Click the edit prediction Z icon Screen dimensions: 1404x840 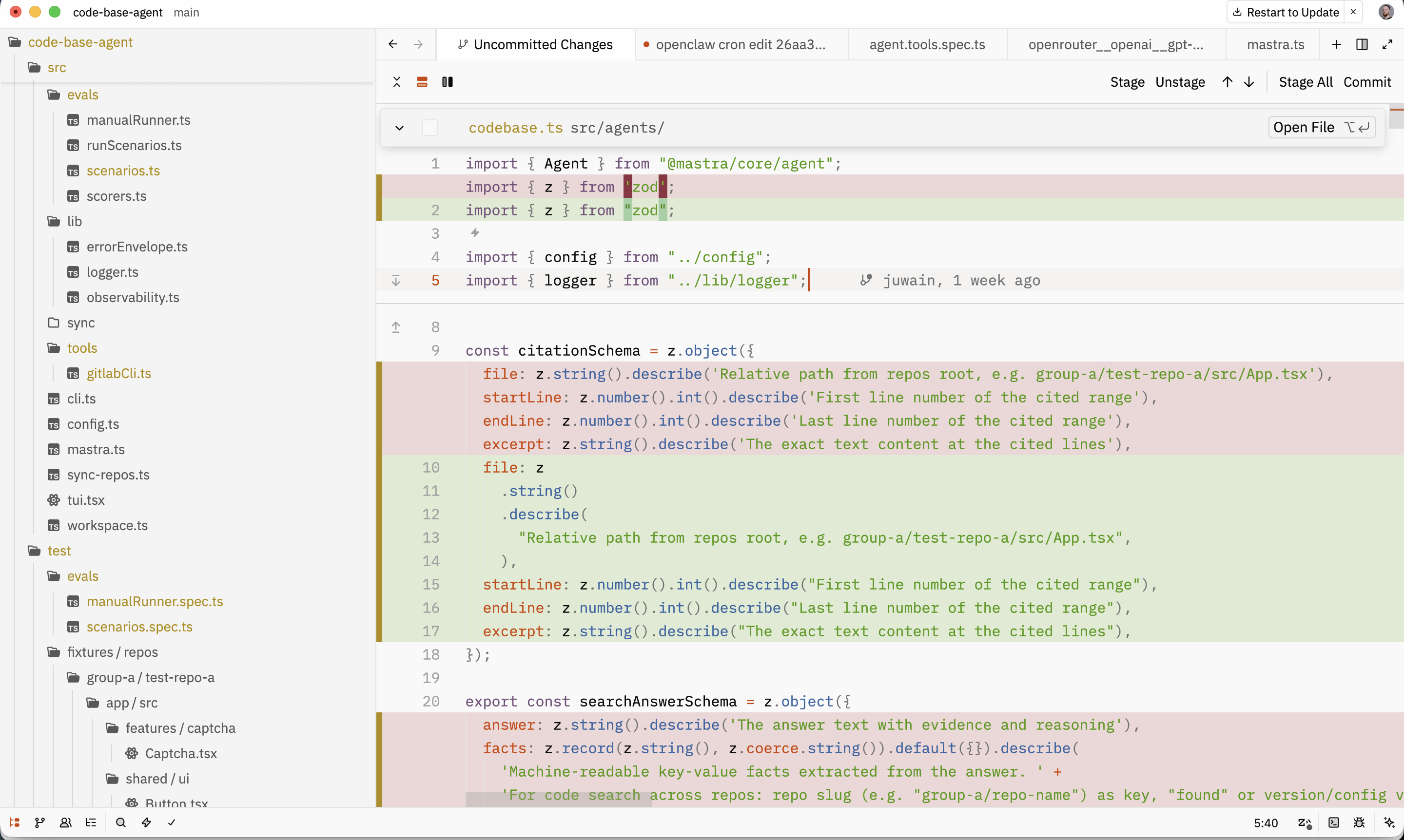tap(1305, 822)
